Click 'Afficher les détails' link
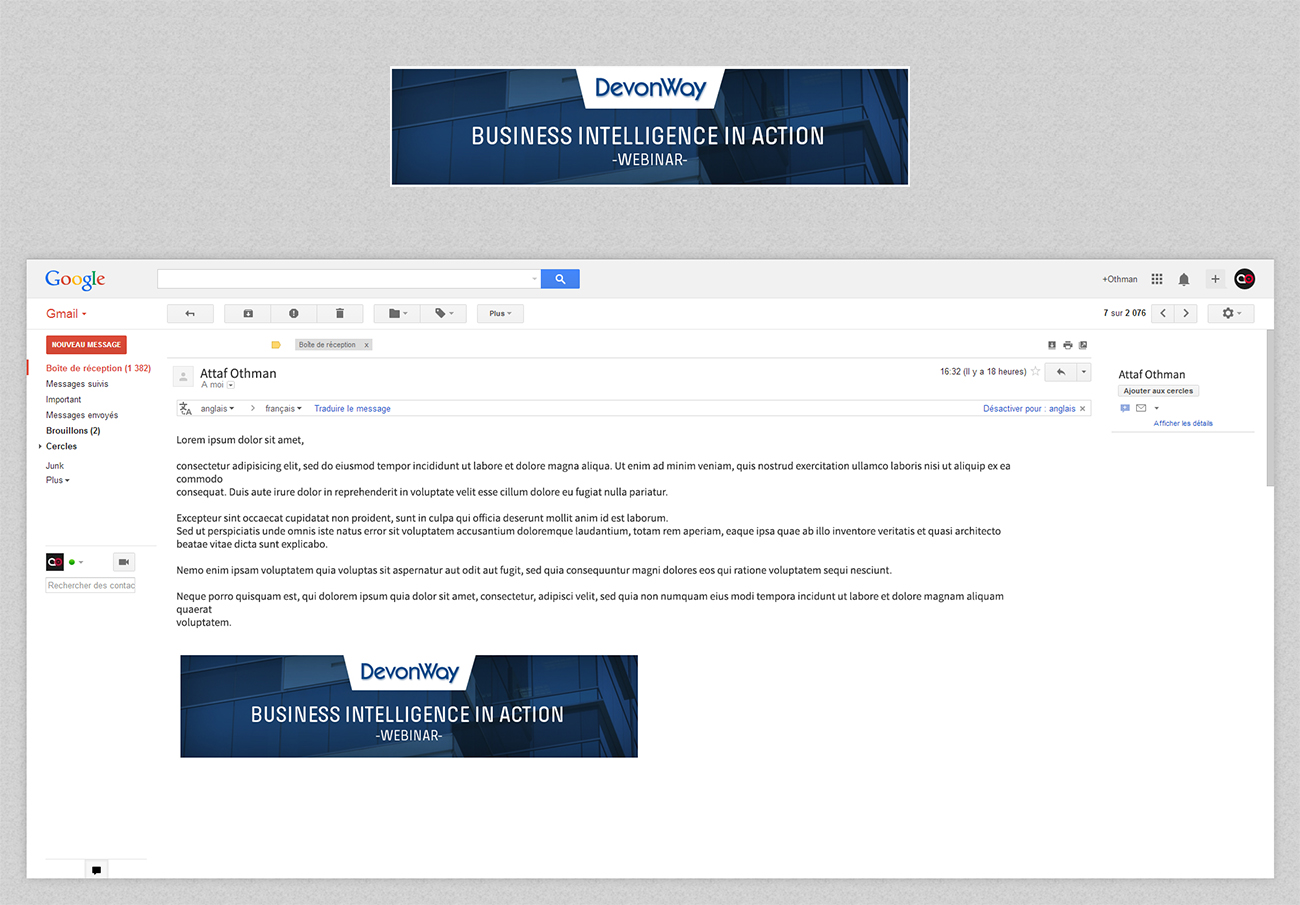The width and height of the screenshot is (1300, 905). tap(1183, 424)
